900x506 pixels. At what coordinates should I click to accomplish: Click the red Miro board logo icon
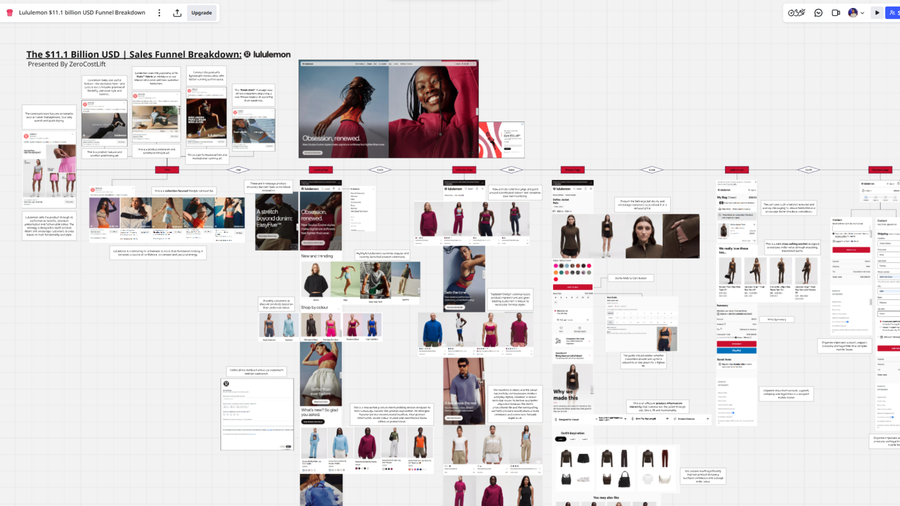[x=10, y=13]
